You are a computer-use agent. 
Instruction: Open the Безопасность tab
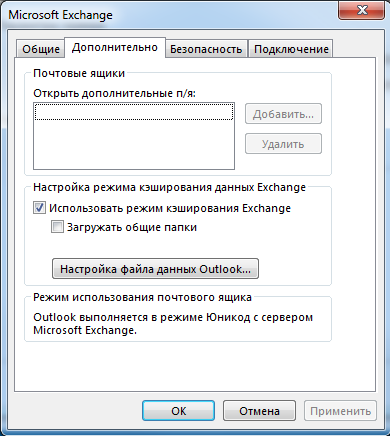click(x=206, y=49)
